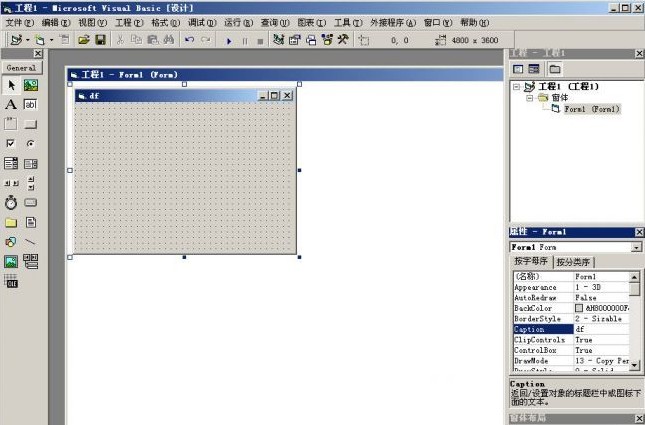Select the Line control in the toolbox
This screenshot has width=645, height=425.
pos(30,242)
